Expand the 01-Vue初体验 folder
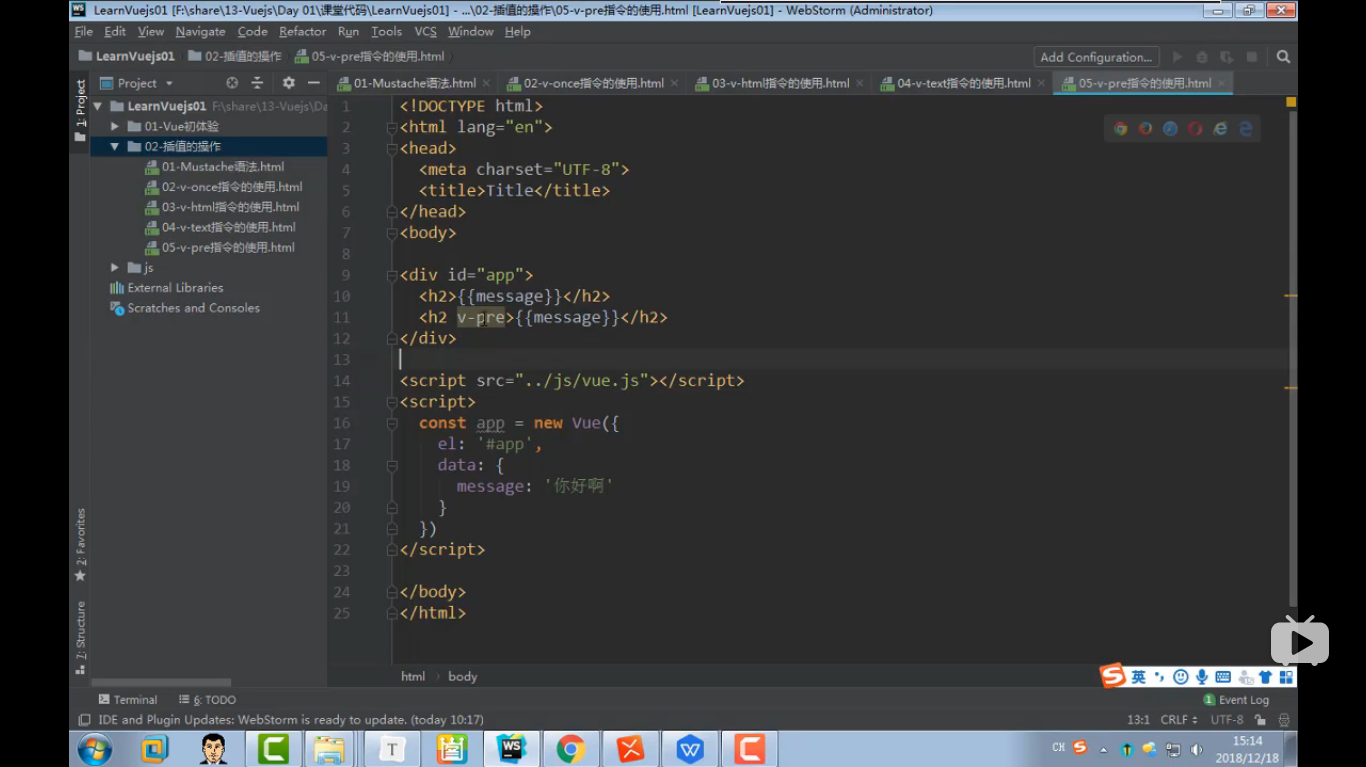Screen dimensions: 1366x767 115,126
